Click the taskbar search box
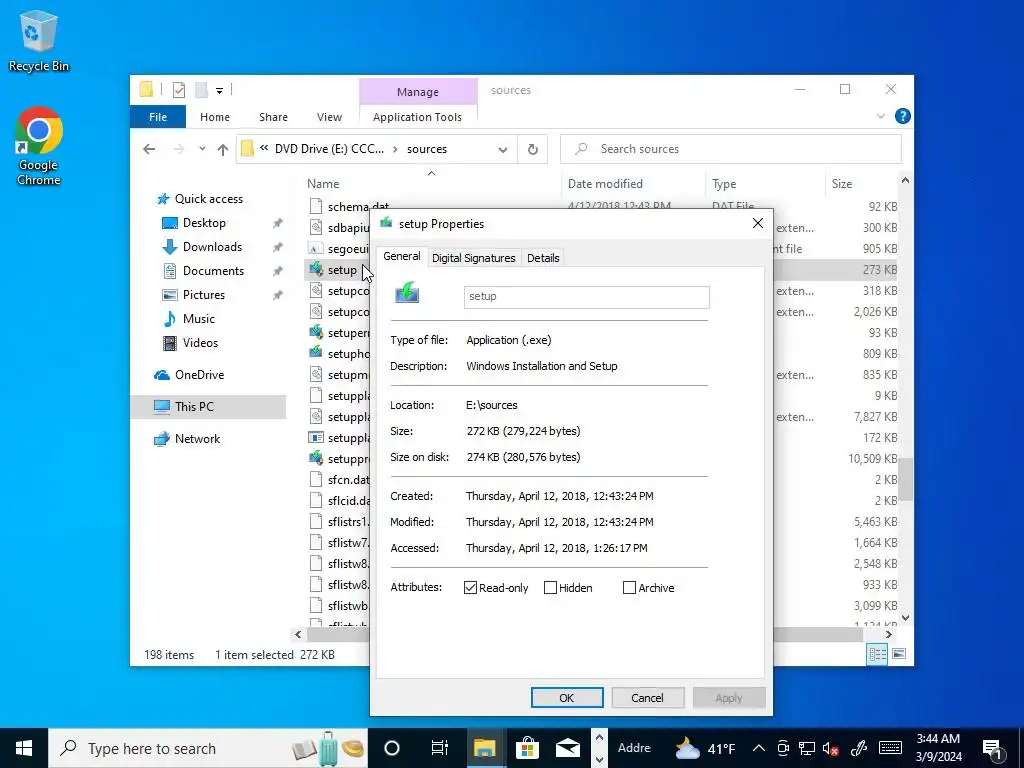Screen dimensions: 1024x768 pos(208,748)
